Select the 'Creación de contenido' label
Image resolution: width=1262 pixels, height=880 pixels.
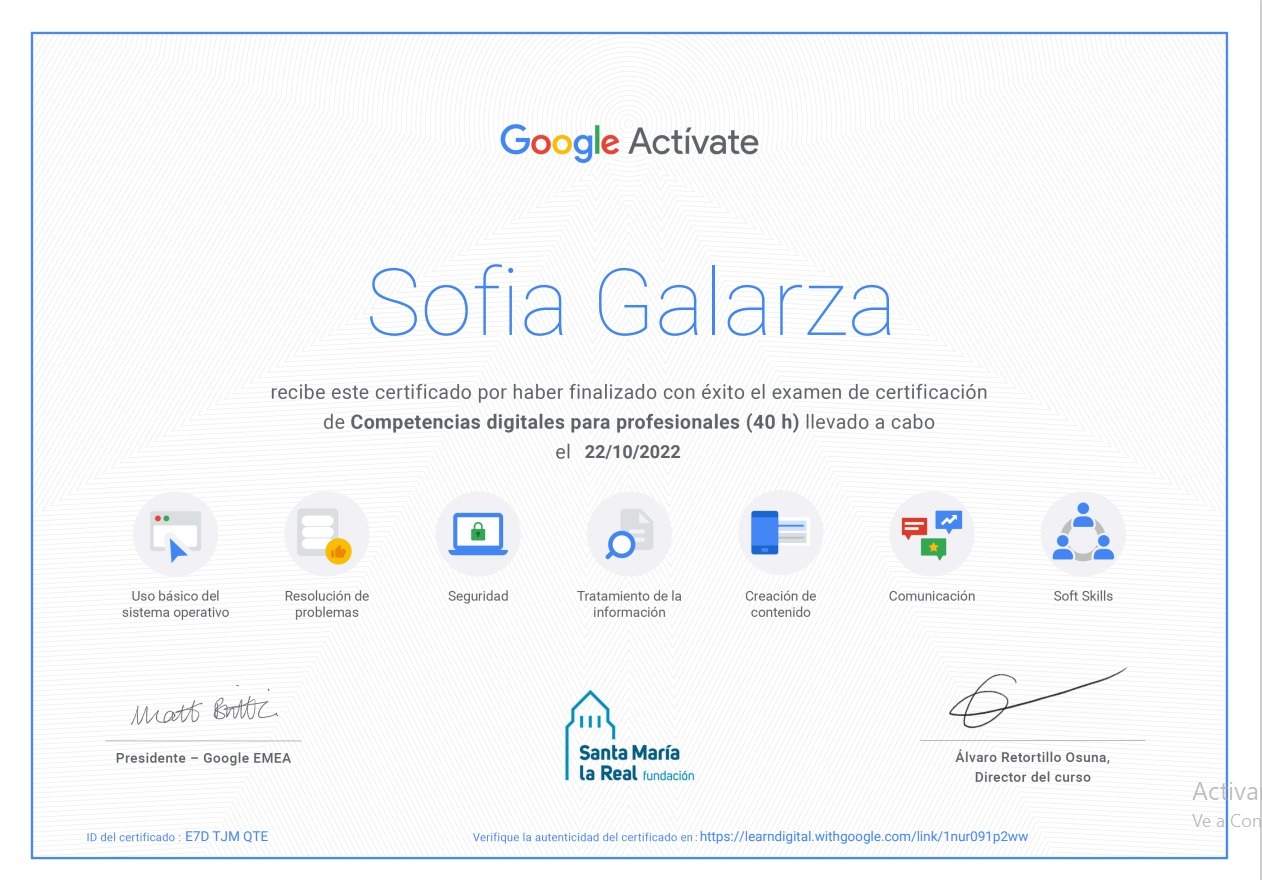(780, 604)
